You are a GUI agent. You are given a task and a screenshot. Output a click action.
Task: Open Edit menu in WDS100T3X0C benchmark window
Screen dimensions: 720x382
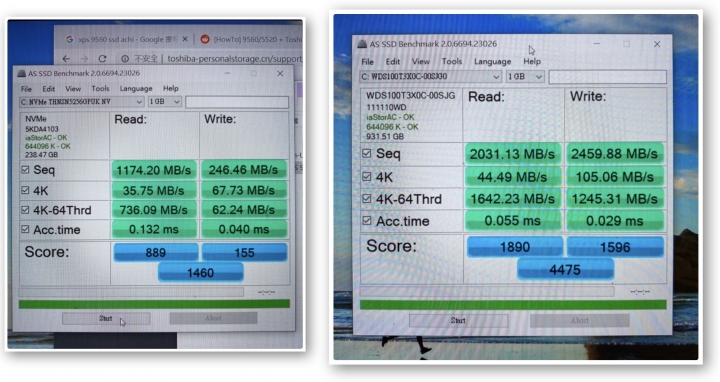[393, 62]
